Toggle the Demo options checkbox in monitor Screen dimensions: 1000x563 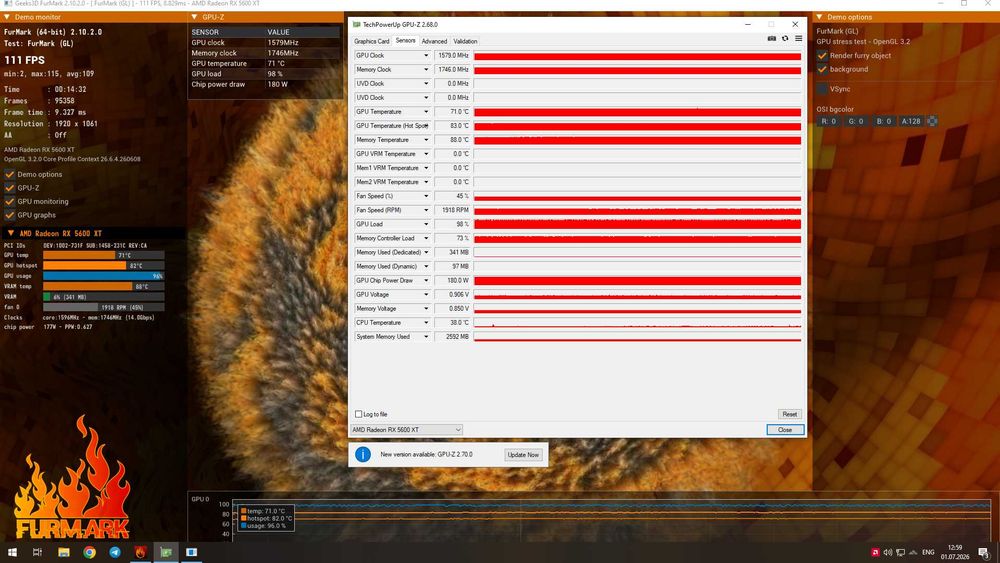pyautogui.click(x=10, y=174)
